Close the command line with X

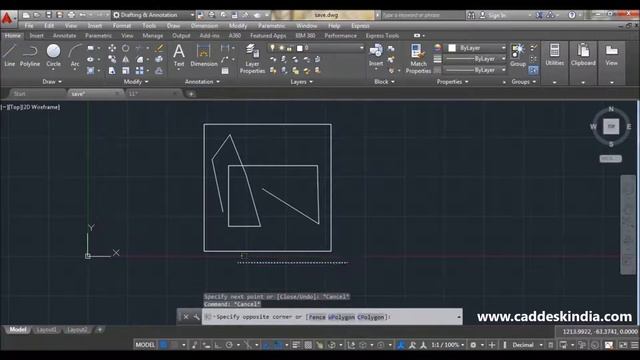point(186,317)
